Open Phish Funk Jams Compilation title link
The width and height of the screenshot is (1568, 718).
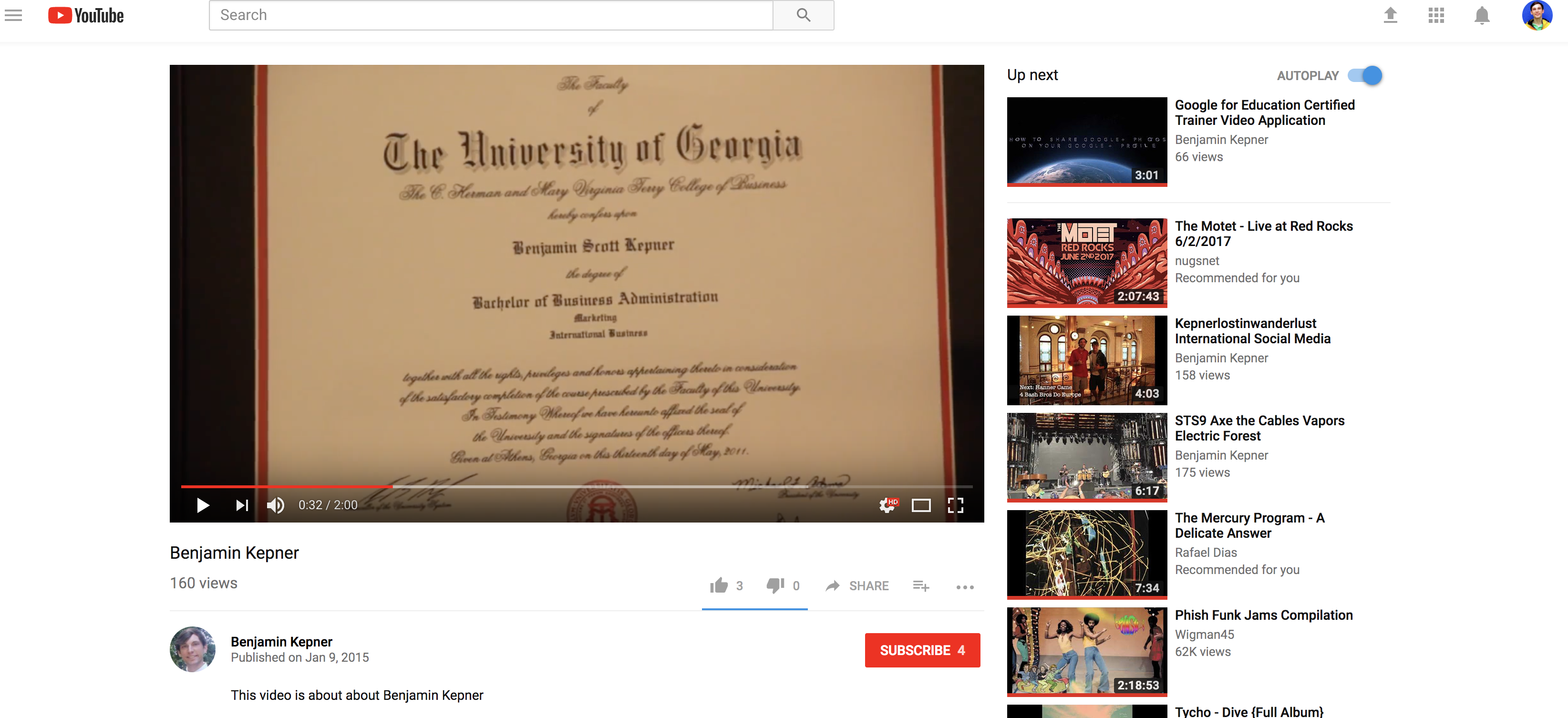point(1264,615)
